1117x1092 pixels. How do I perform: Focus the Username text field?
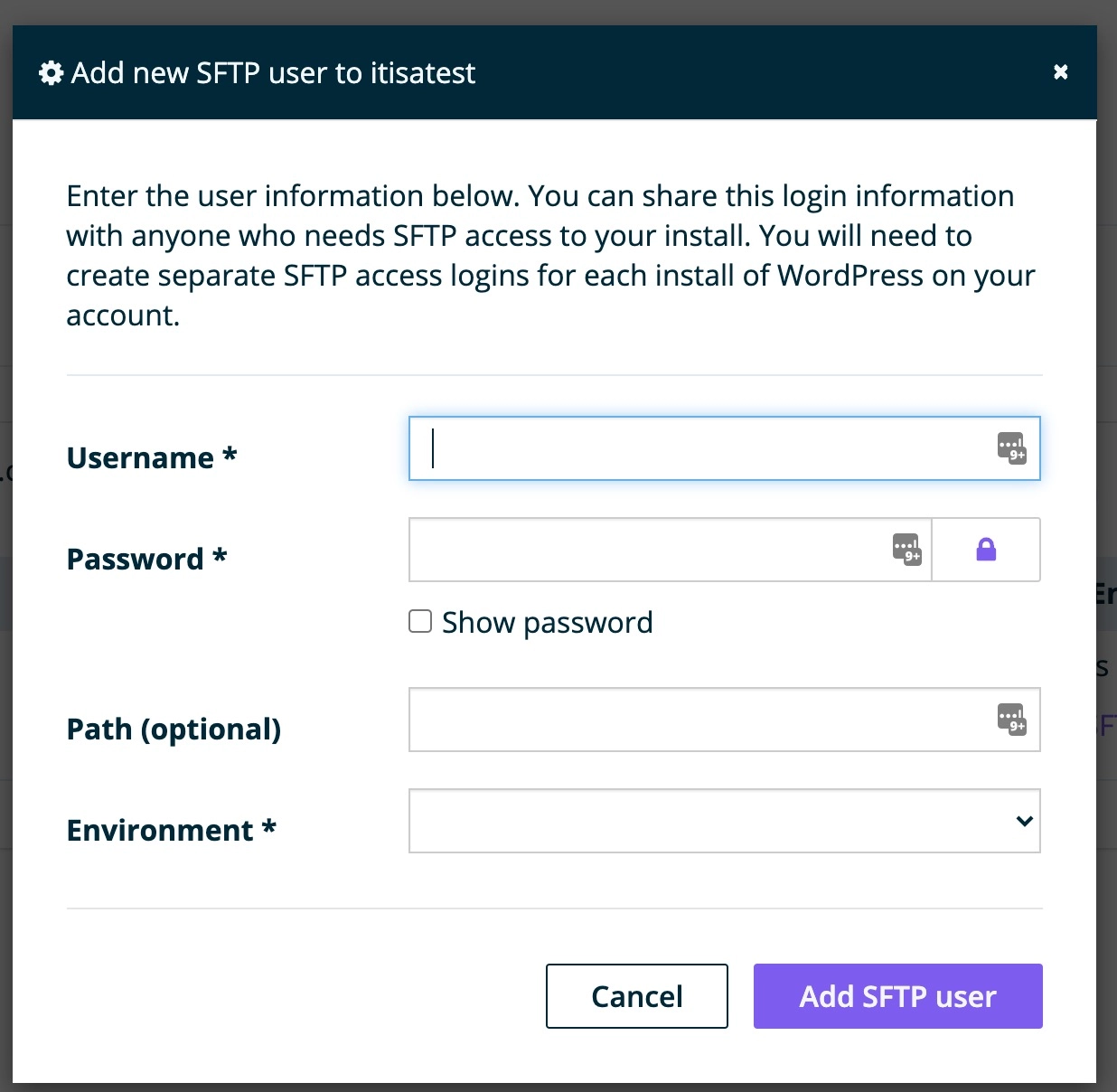pyautogui.click(x=725, y=448)
